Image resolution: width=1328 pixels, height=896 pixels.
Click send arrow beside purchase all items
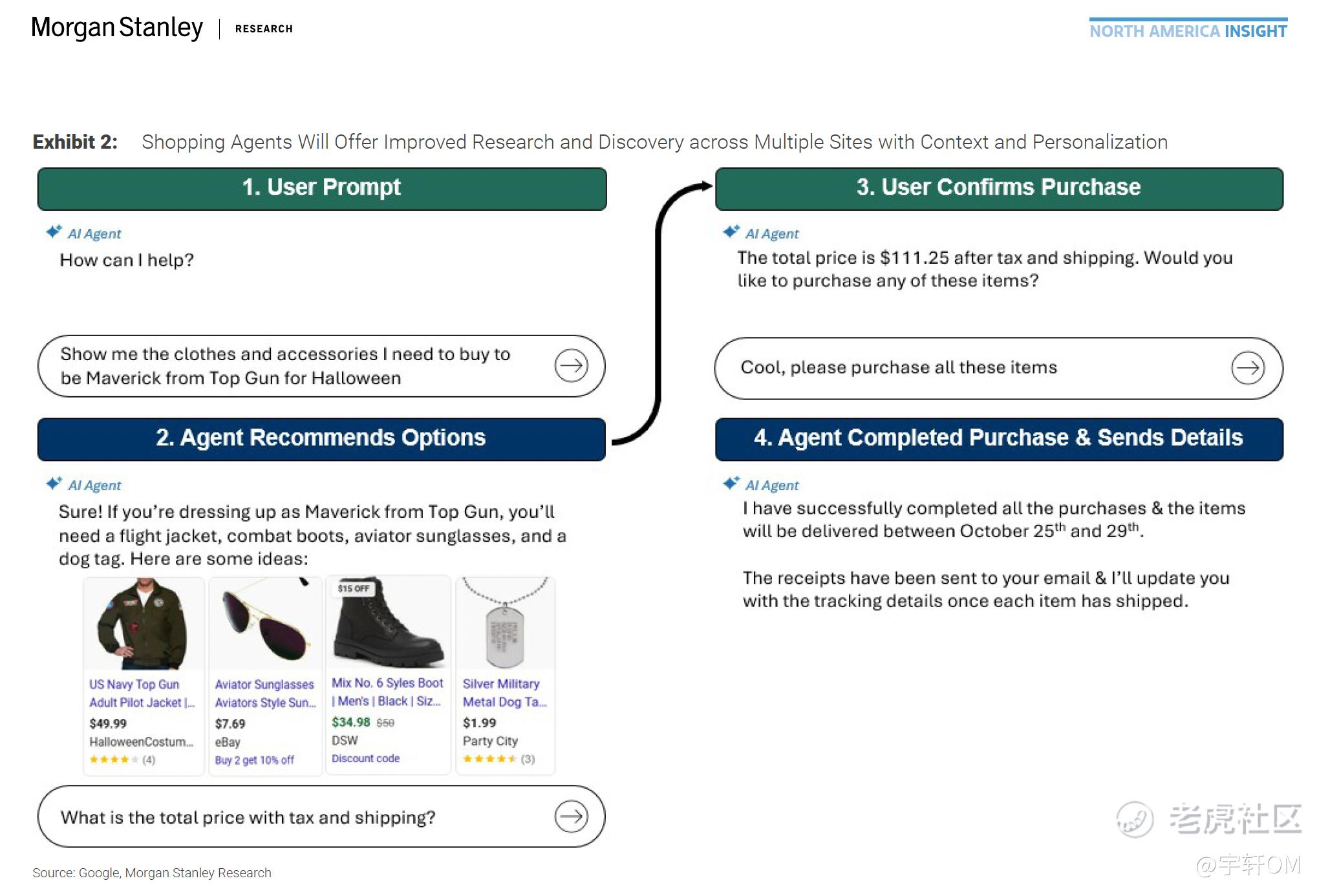click(x=1247, y=368)
